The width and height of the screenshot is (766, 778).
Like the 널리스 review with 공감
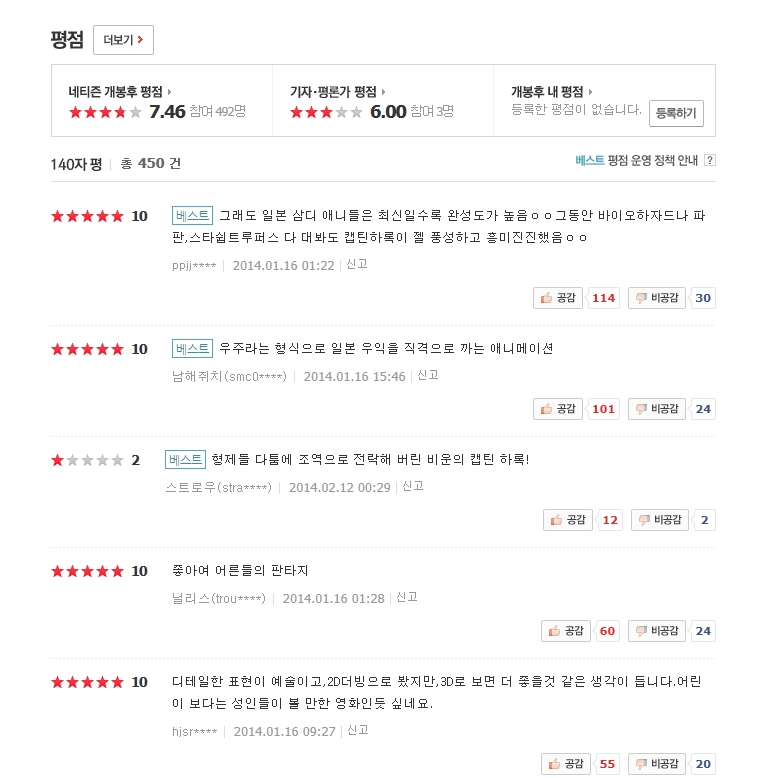point(566,632)
